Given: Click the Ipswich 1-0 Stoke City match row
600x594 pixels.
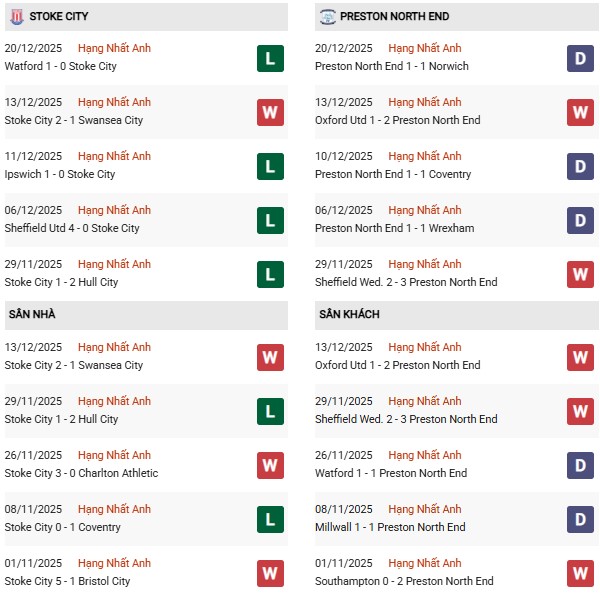Looking at the screenshot, I should [x=60, y=174].
